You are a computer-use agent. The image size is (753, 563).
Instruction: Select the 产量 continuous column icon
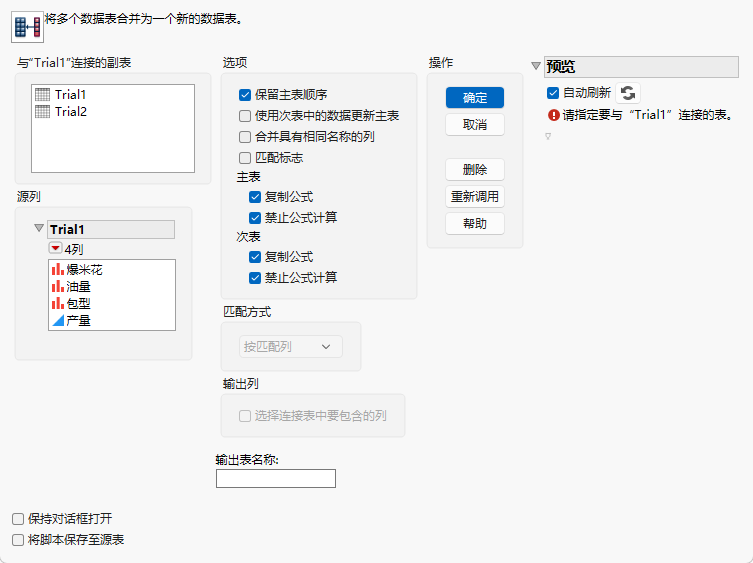[x=58, y=320]
